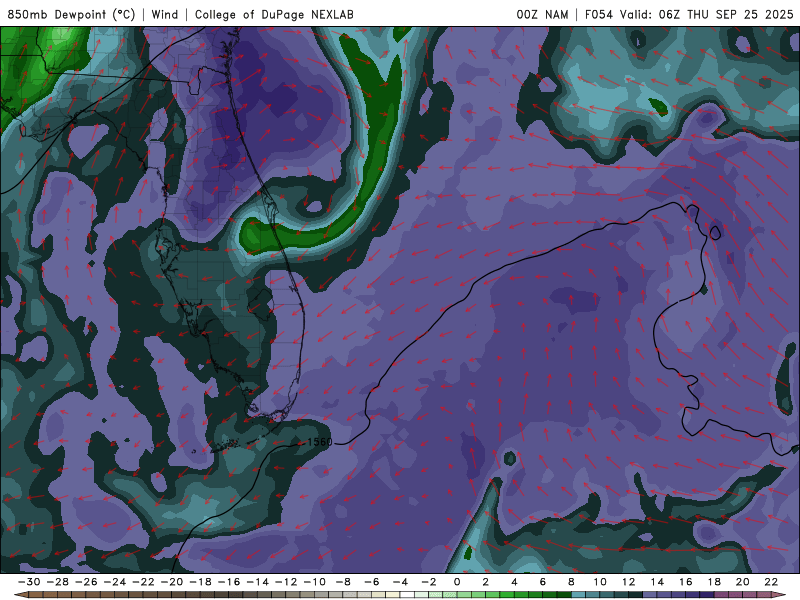Click the '-28' color scale label
Viewport: 800px width, 600px height.
click(x=58, y=582)
